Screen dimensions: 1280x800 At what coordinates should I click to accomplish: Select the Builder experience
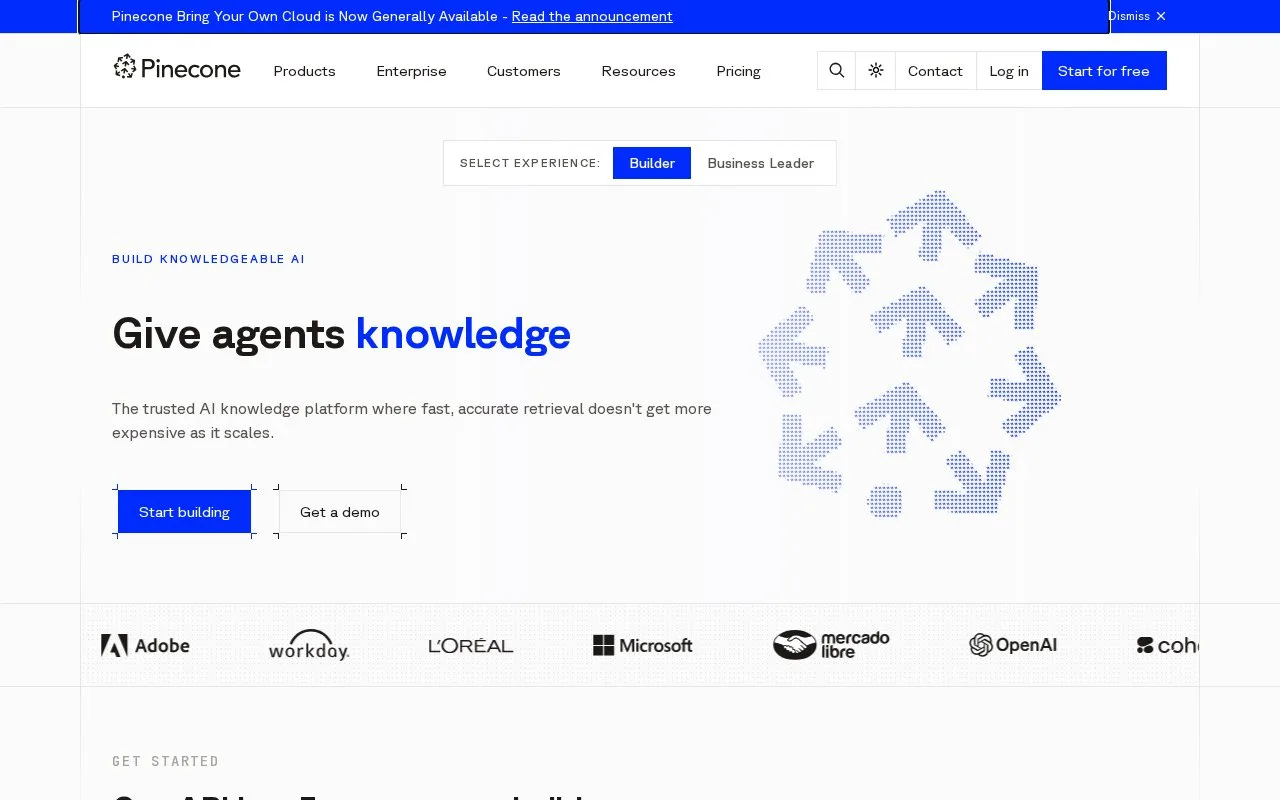652,163
